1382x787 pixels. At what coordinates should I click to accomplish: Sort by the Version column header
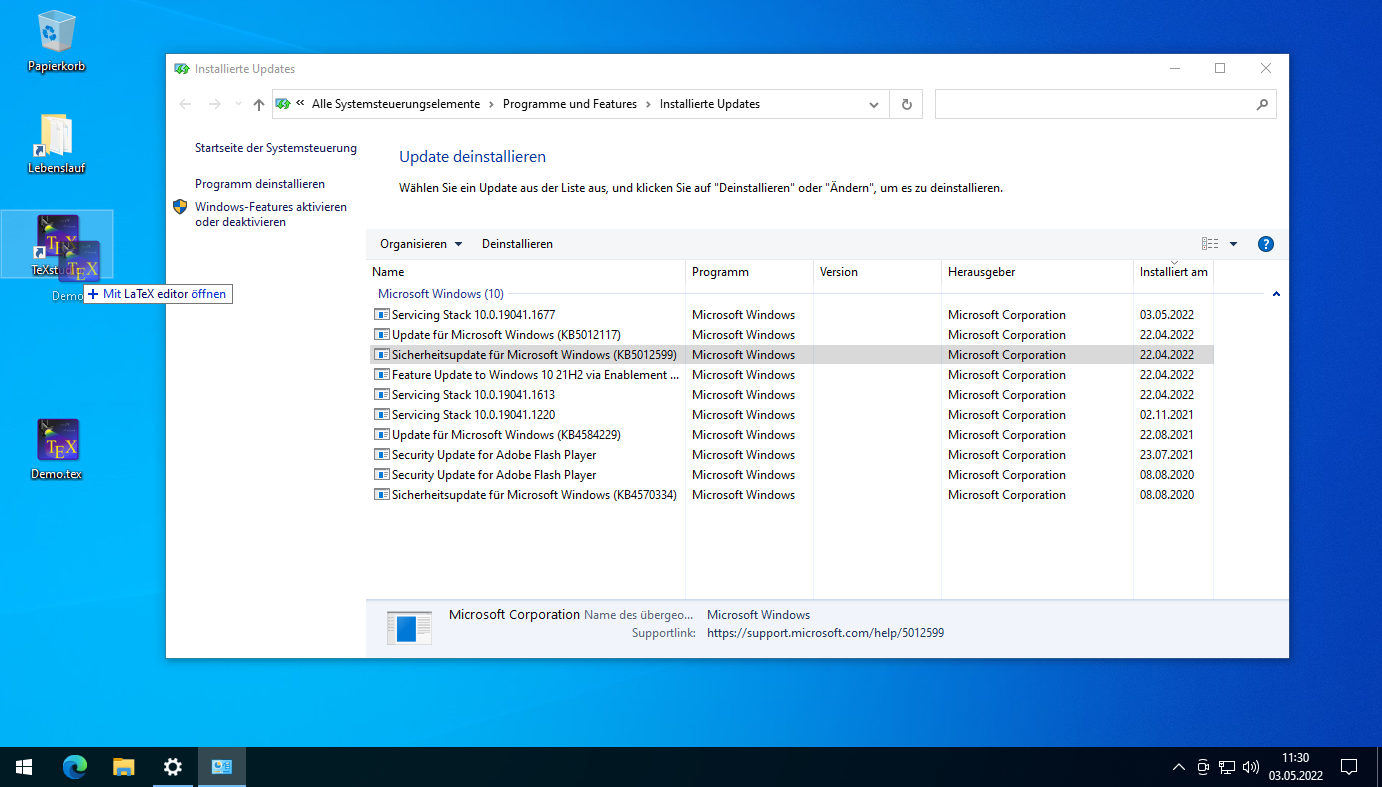coord(877,272)
